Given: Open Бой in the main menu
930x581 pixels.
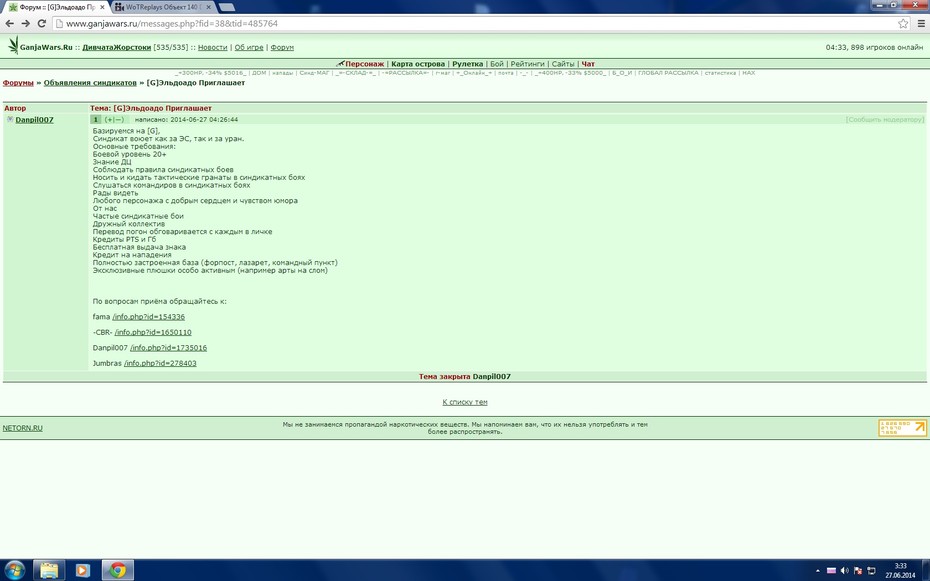Looking at the screenshot, I should click(x=496, y=64).
